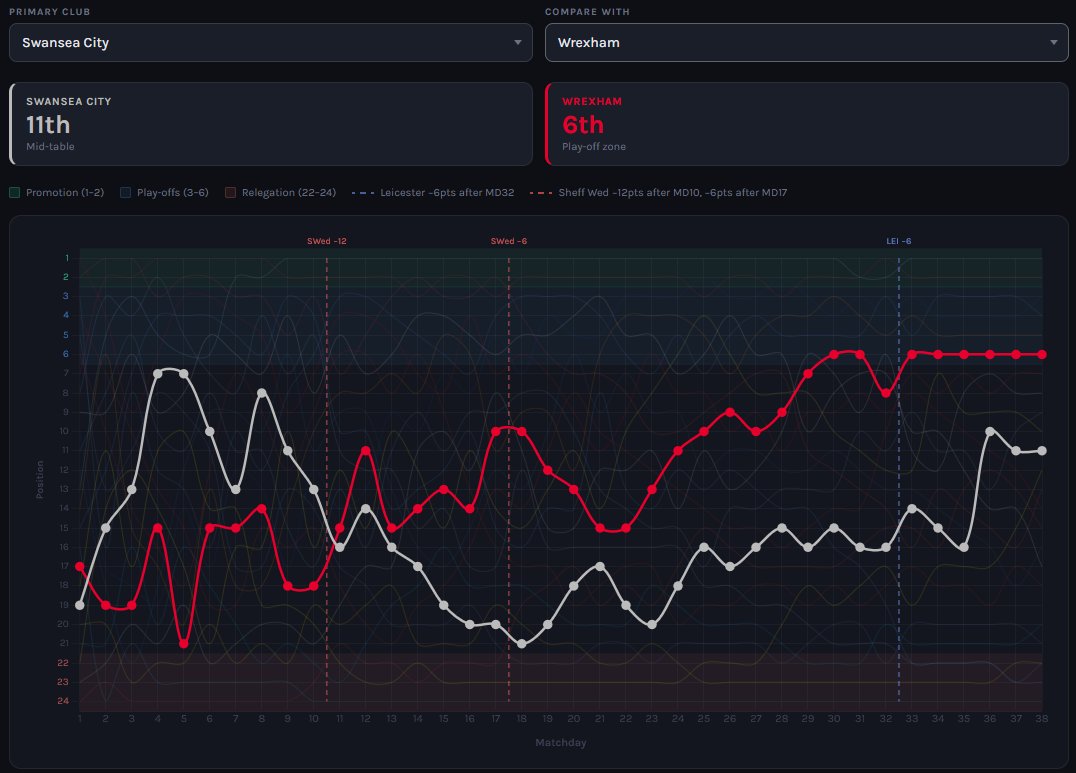Open the Primary Club dropdown showing Swansea City

270,43
